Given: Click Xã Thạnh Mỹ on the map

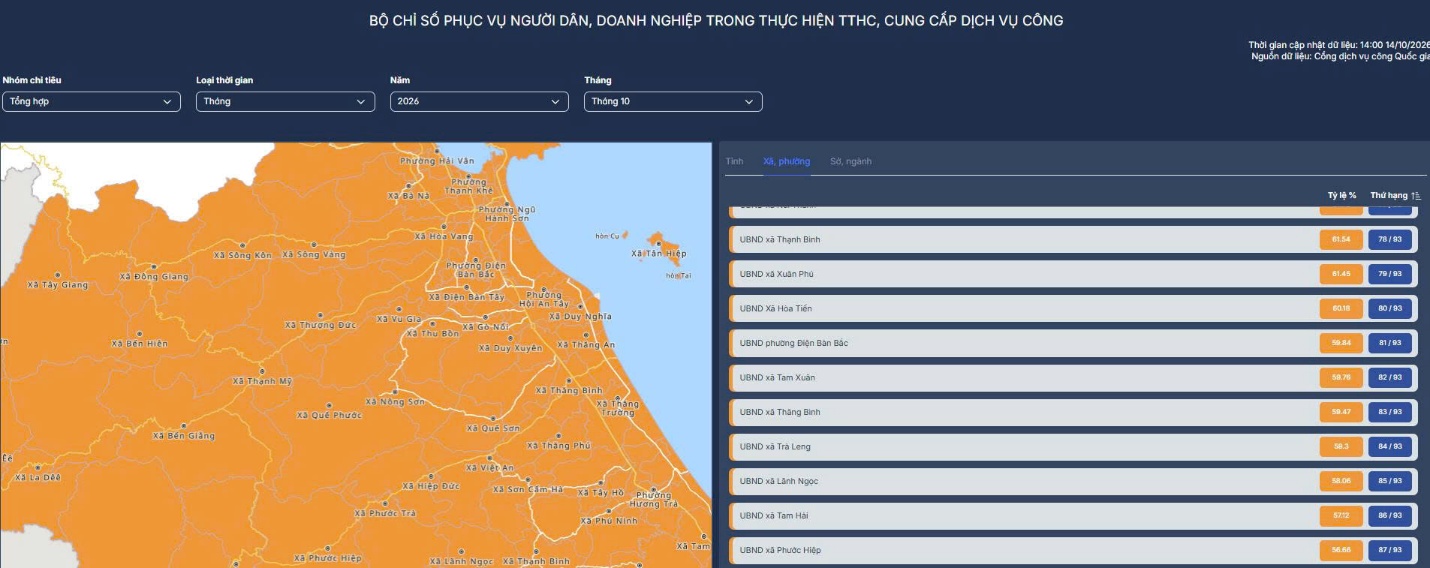Looking at the screenshot, I should 263,381.
